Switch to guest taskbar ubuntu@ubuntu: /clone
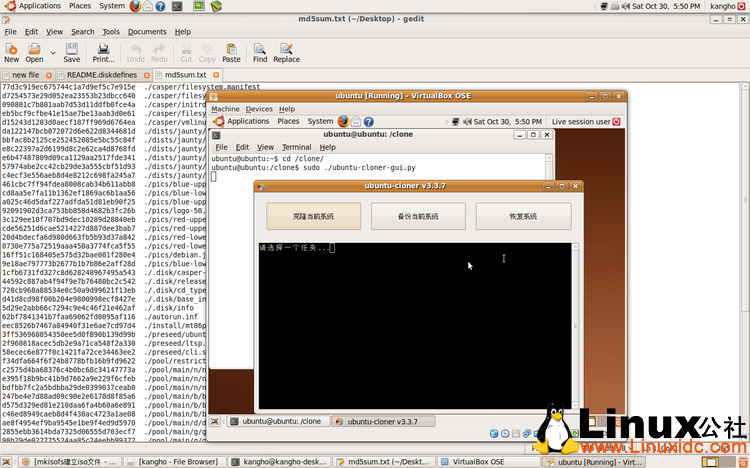The image size is (750, 468). (277, 422)
